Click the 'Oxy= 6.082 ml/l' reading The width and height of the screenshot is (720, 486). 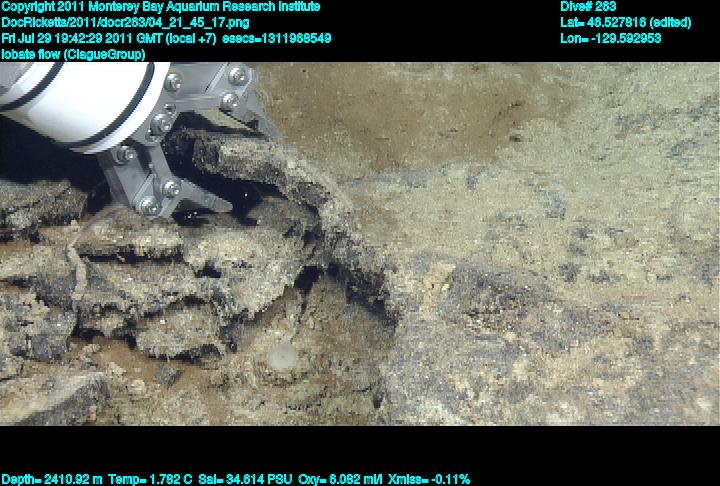click(340, 480)
